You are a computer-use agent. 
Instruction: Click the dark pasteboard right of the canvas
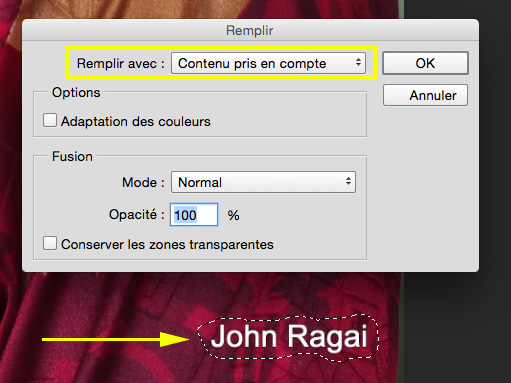tap(457, 327)
